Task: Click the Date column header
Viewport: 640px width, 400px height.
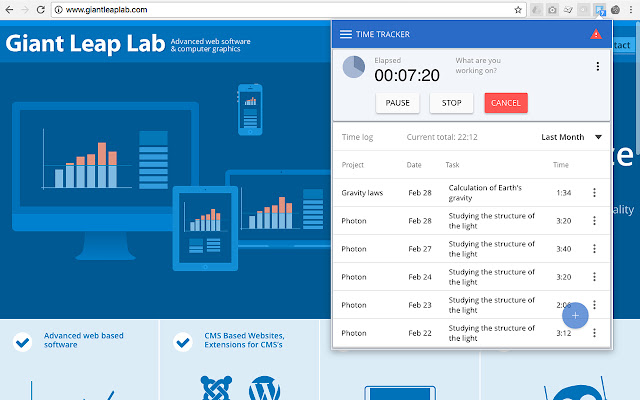Action: [414, 165]
